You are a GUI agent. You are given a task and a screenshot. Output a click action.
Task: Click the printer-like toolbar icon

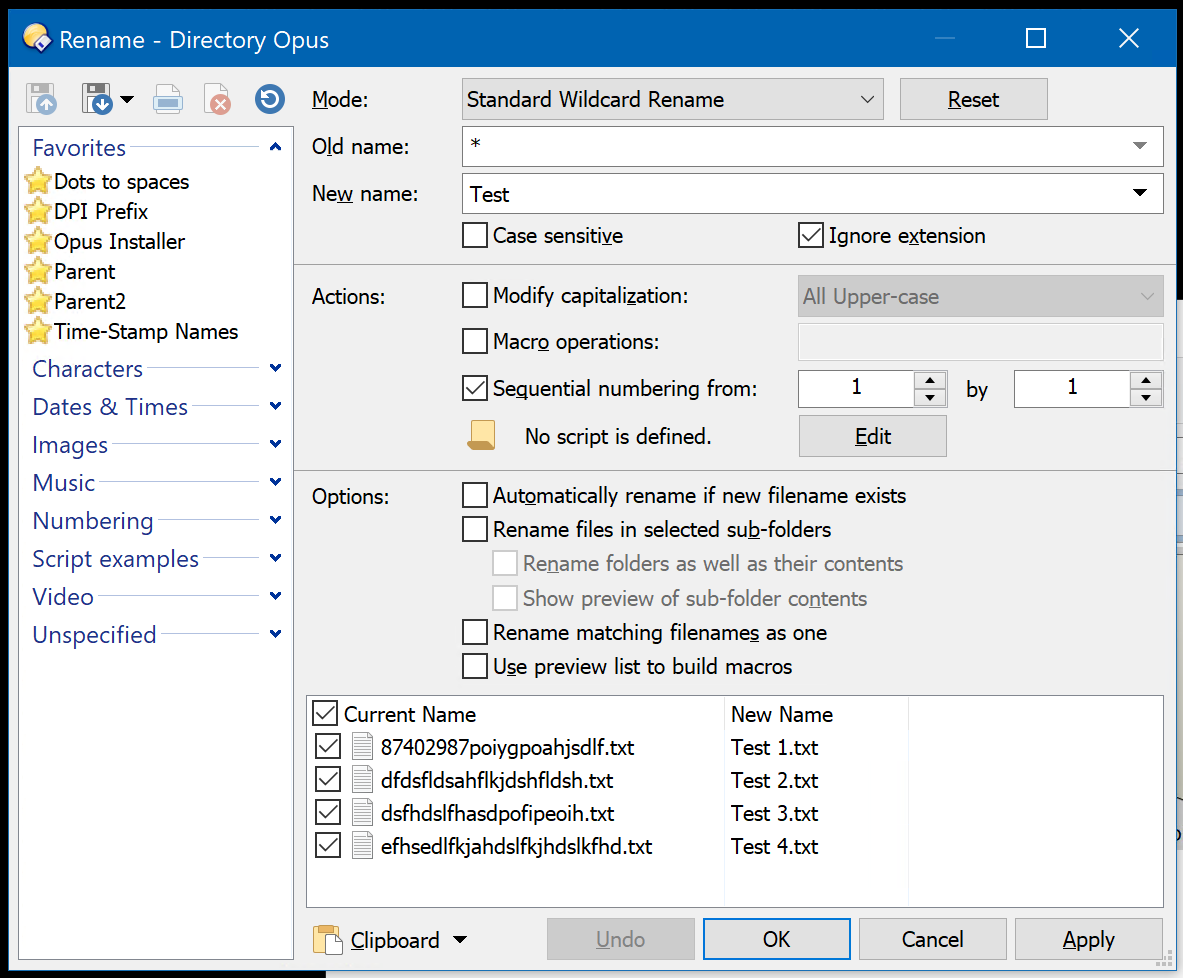coord(167,99)
